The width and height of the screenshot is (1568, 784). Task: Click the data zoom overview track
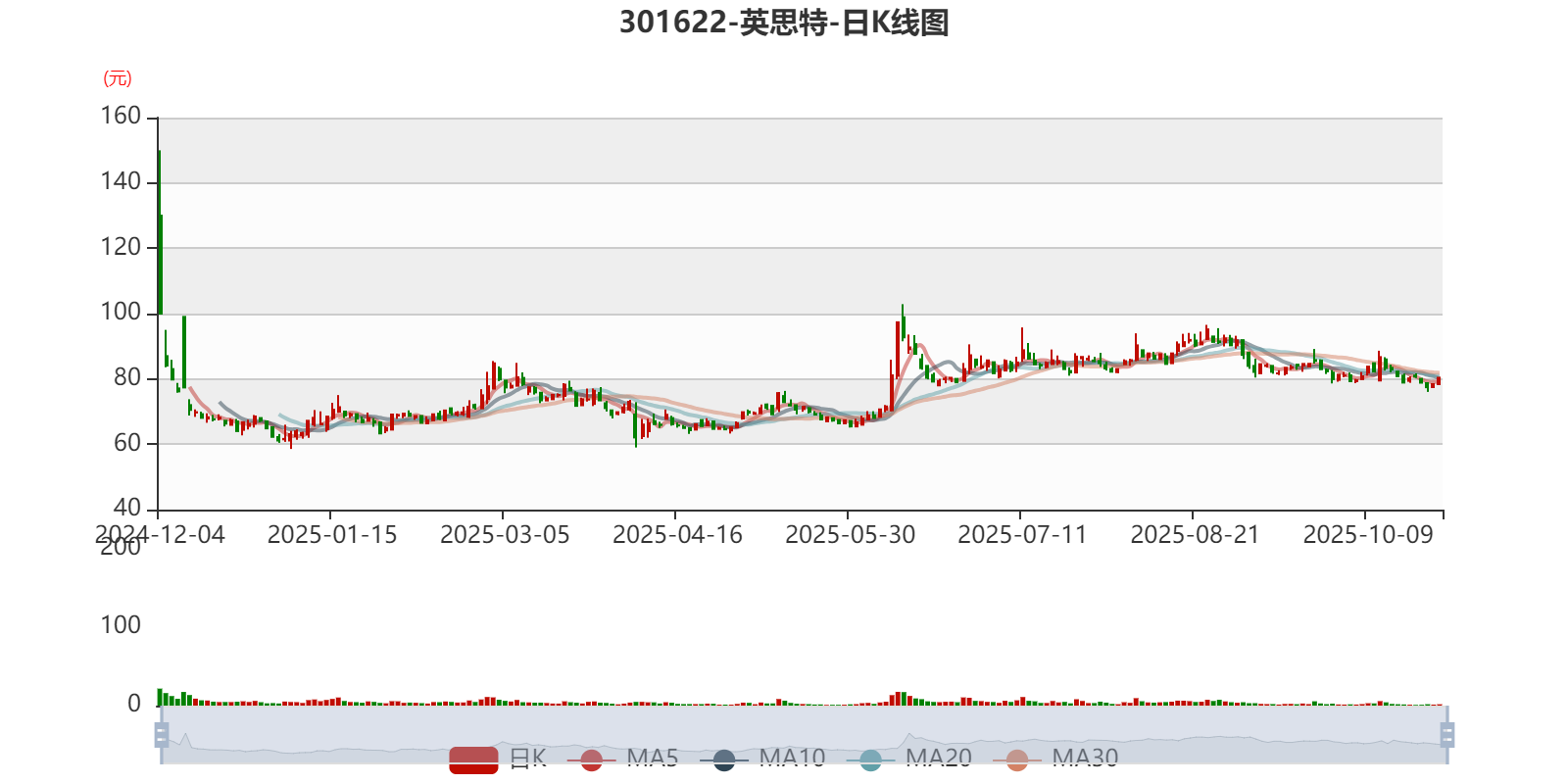[x=804, y=734]
